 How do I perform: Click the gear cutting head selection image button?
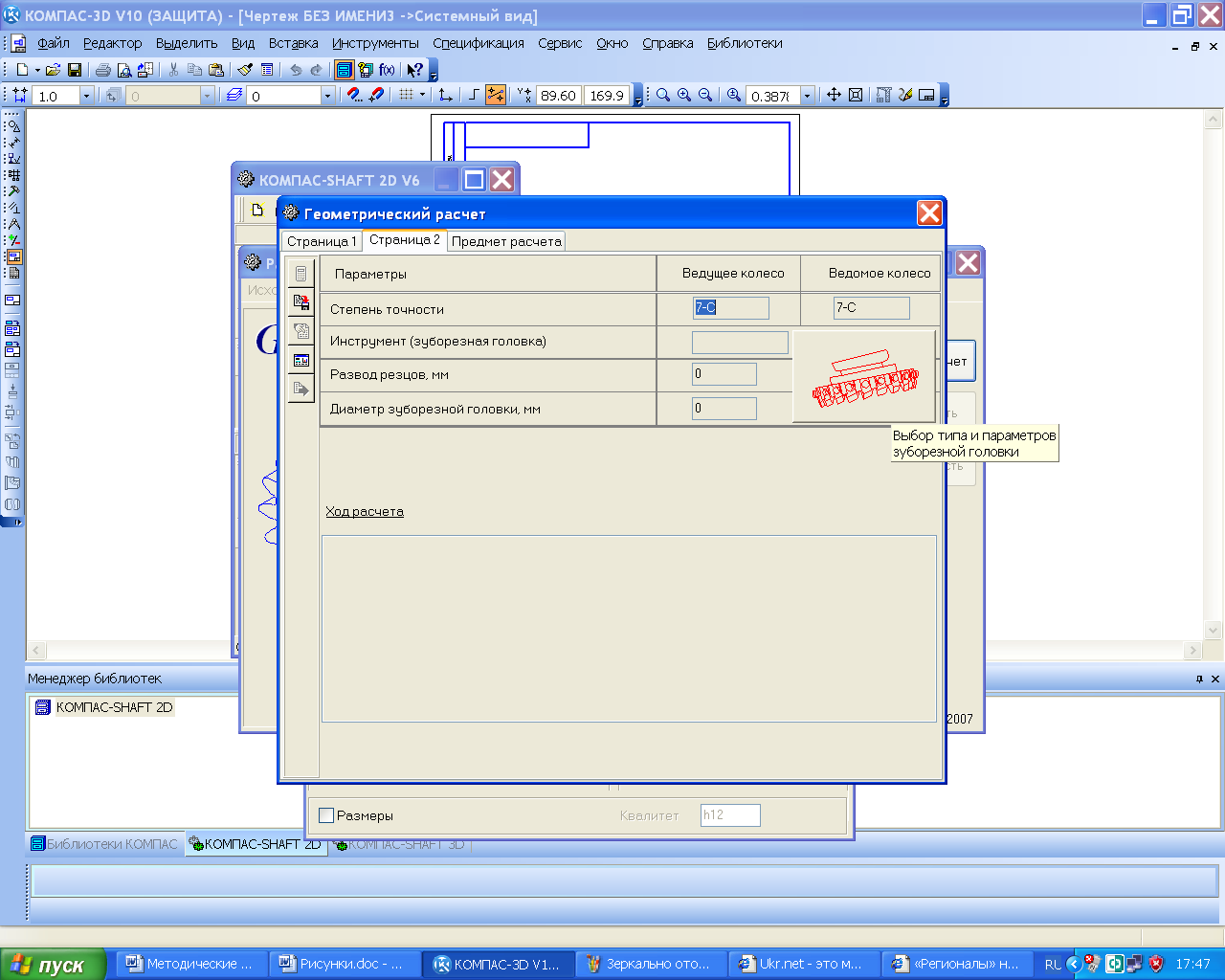[864, 377]
